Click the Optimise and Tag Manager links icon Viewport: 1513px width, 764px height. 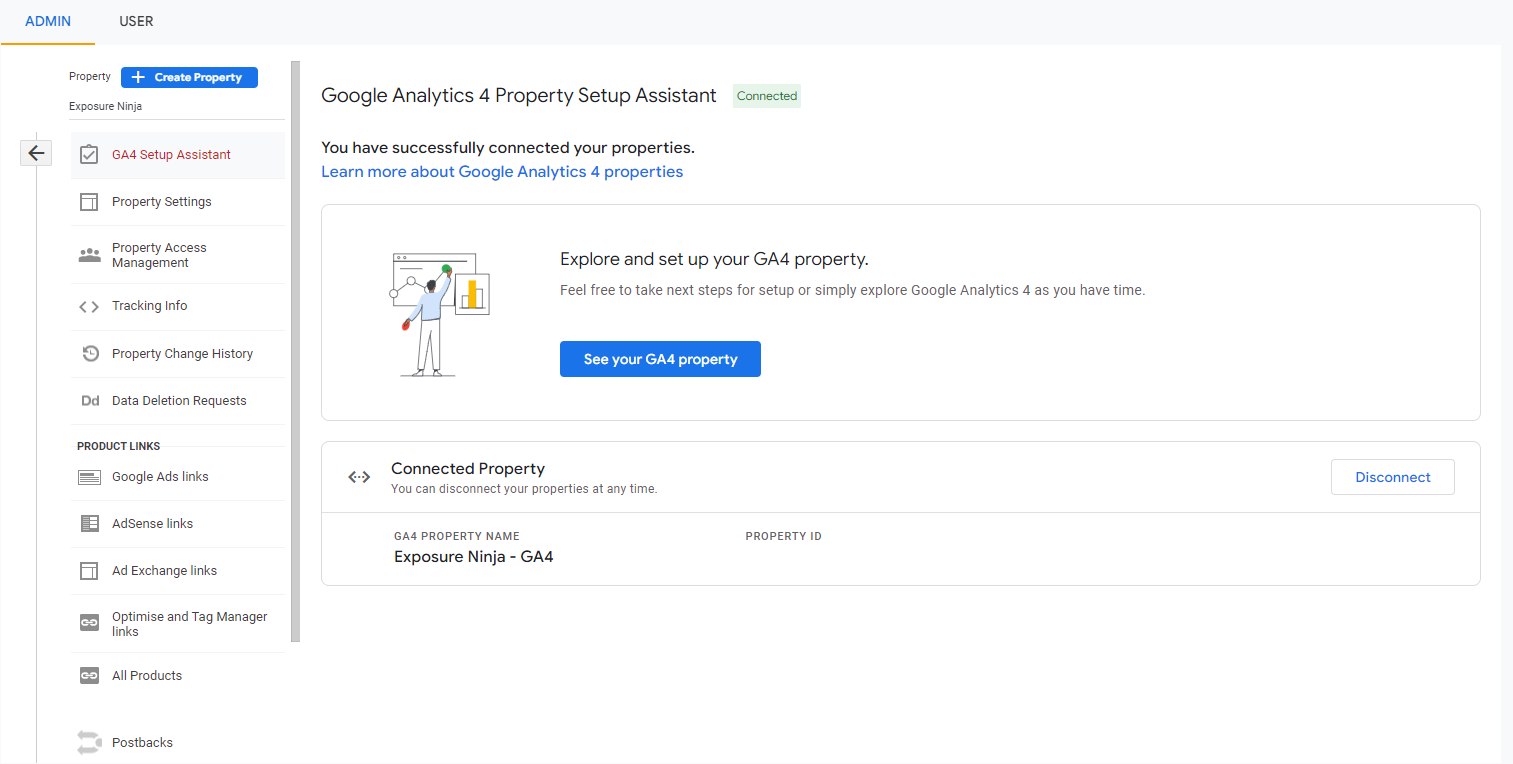pyautogui.click(x=89, y=623)
